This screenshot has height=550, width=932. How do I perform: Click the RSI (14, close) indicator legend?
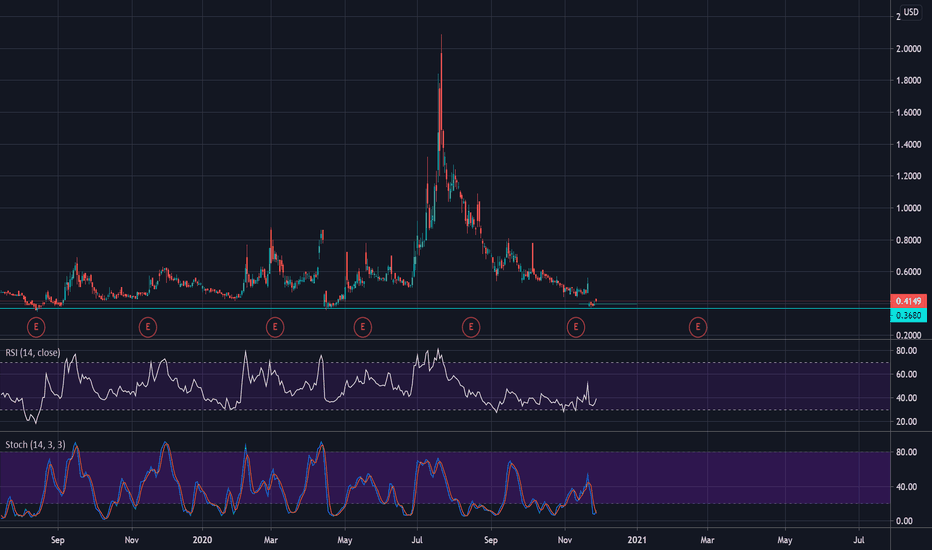(x=33, y=353)
